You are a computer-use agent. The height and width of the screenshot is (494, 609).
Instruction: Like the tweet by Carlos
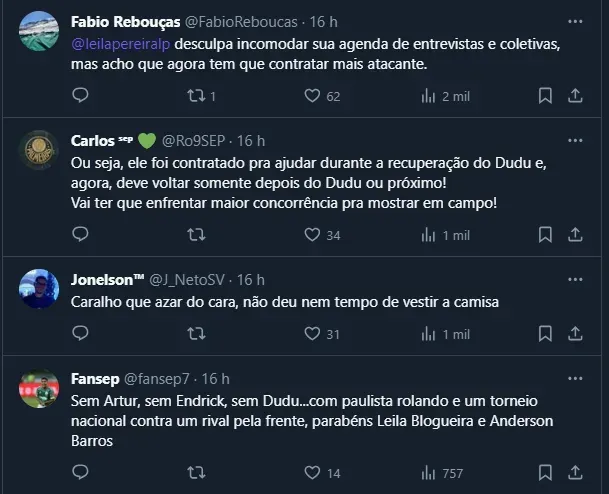pos(311,235)
